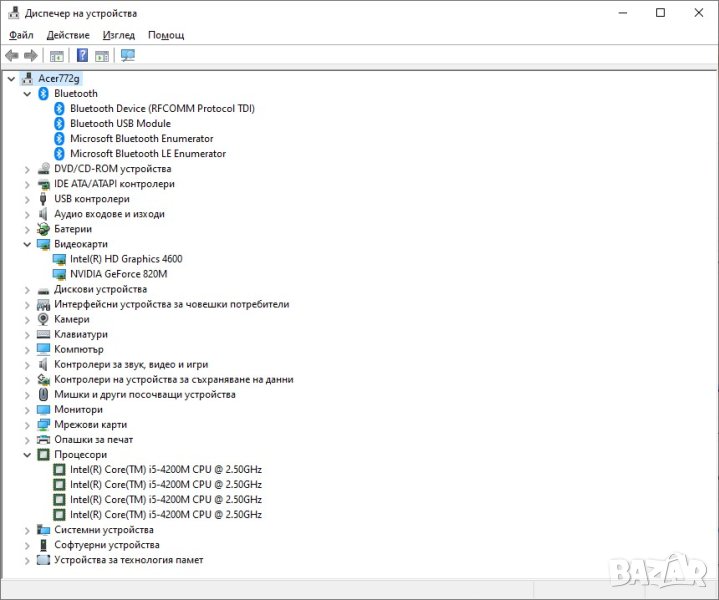719x600 pixels.
Task: Collapse the Видеокарти category
Action: point(27,244)
